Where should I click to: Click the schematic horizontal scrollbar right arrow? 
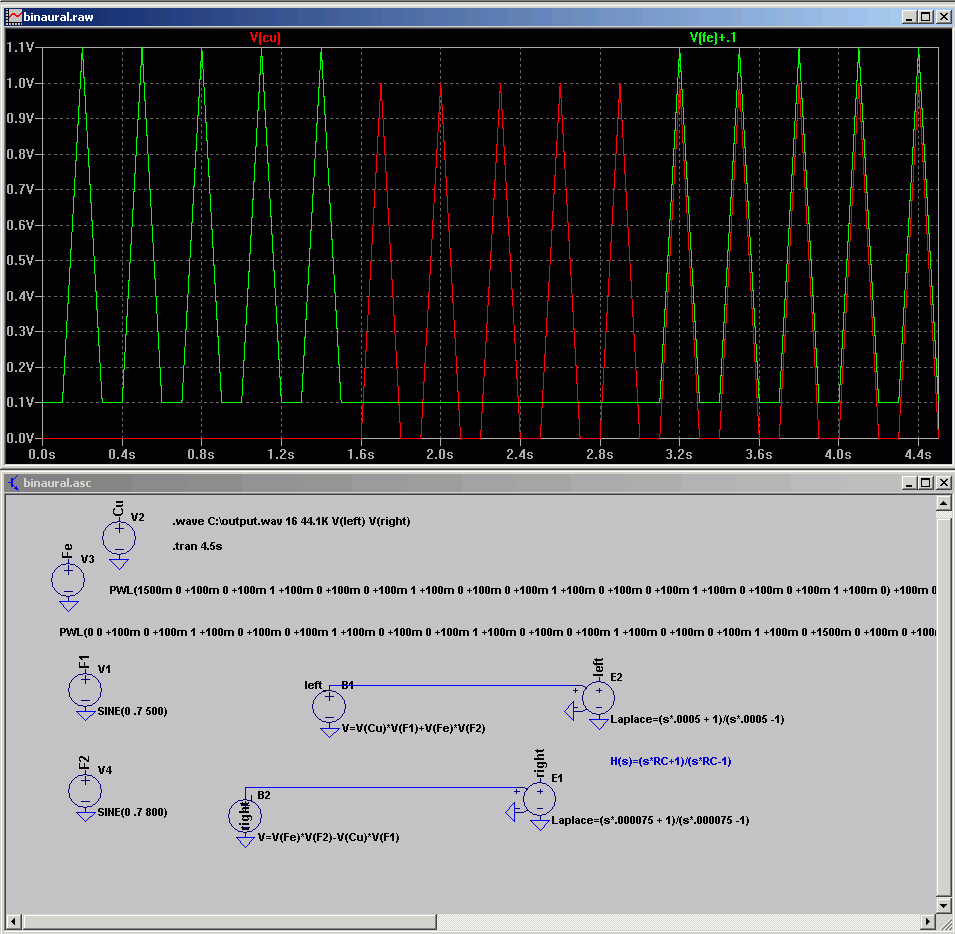click(928, 921)
